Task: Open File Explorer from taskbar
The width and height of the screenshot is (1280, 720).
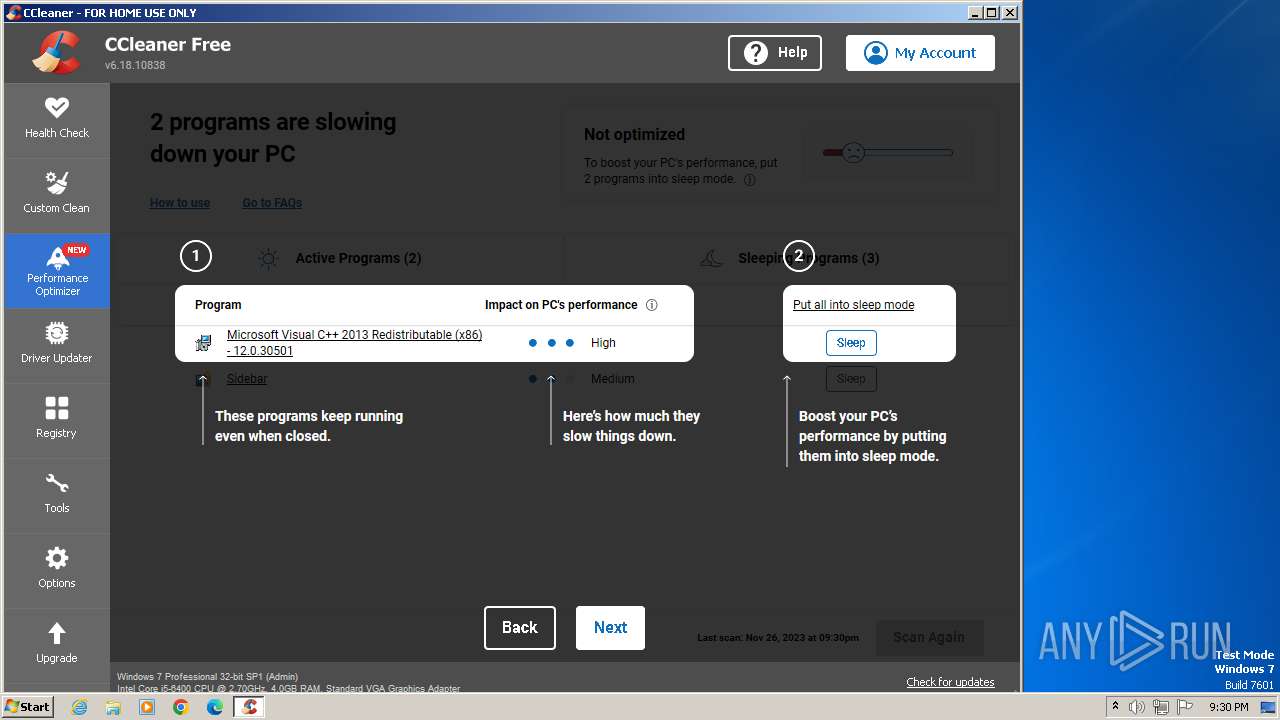Action: click(x=113, y=707)
